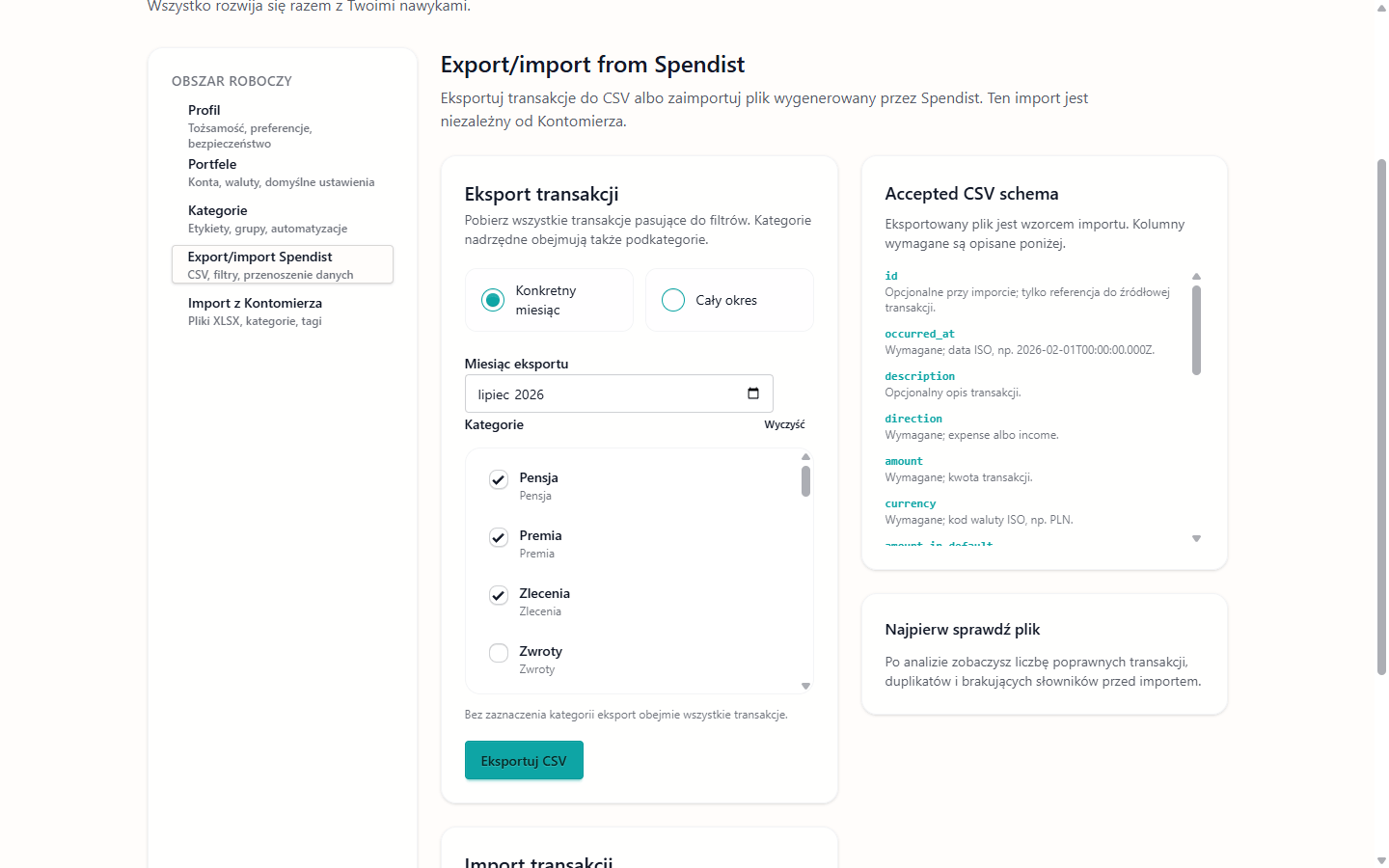
Task: Click the Accepted CSV schema heading
Action: click(971, 194)
